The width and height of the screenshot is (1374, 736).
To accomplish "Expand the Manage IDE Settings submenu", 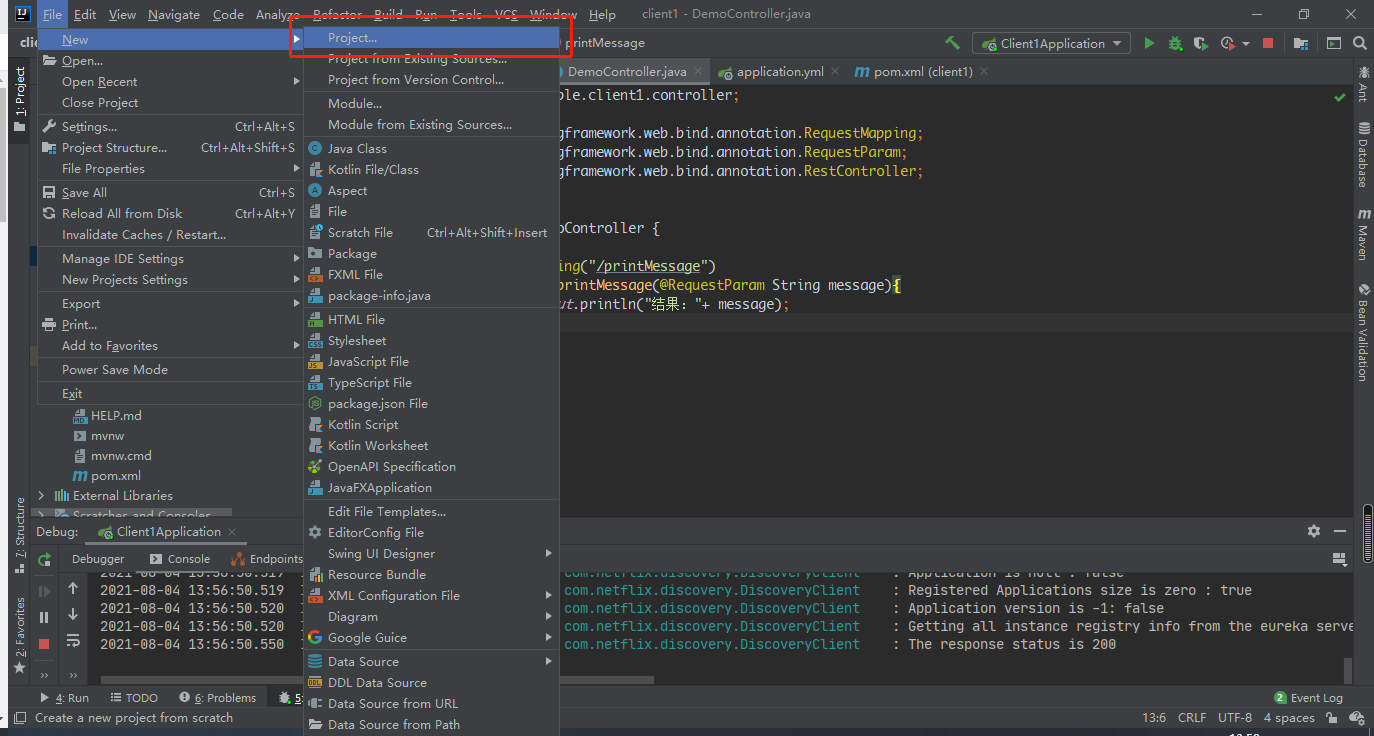I will click(x=170, y=259).
